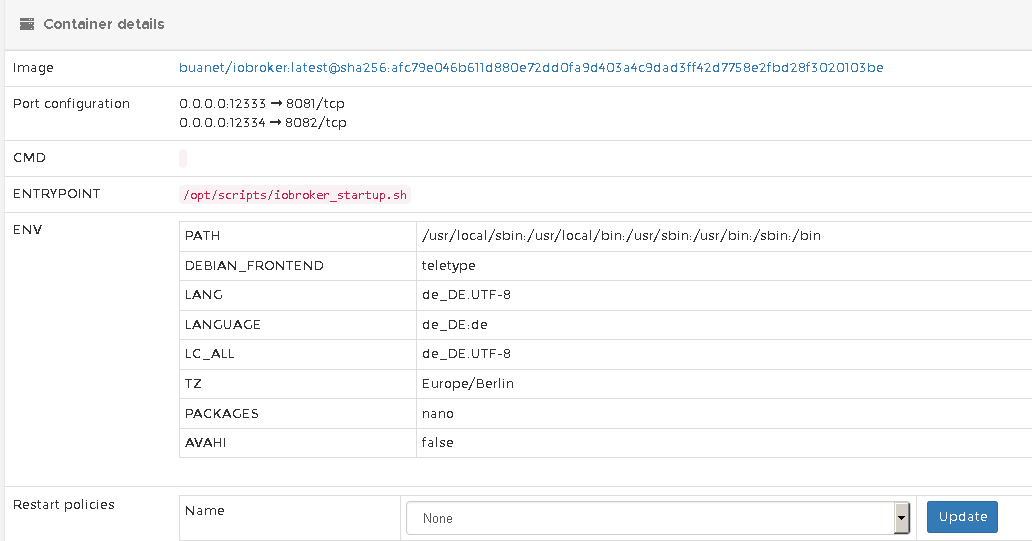This screenshot has height=541, width=1032.
Task: Click the AVAHI false value
Action: tap(437, 443)
